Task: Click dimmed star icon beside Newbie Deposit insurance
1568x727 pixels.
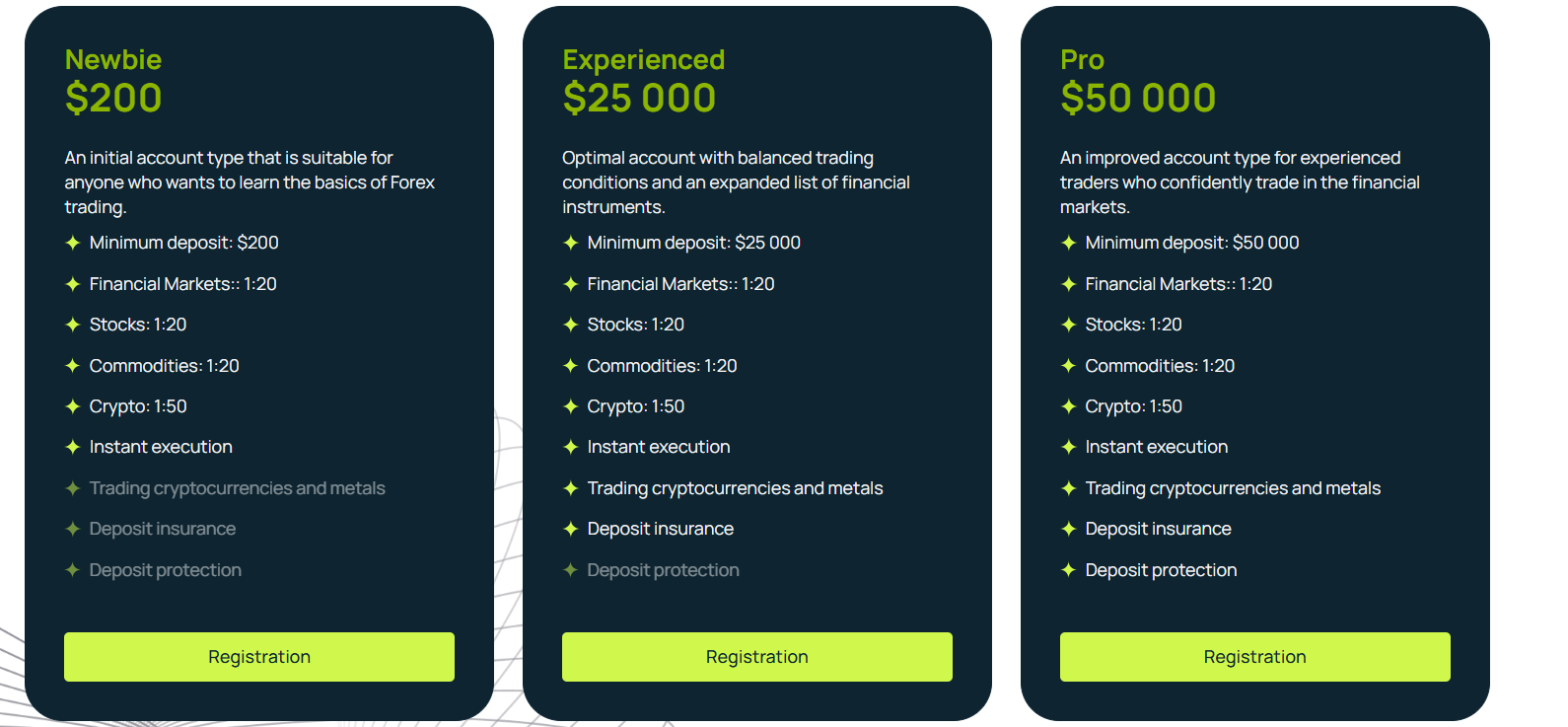Action: coord(72,529)
